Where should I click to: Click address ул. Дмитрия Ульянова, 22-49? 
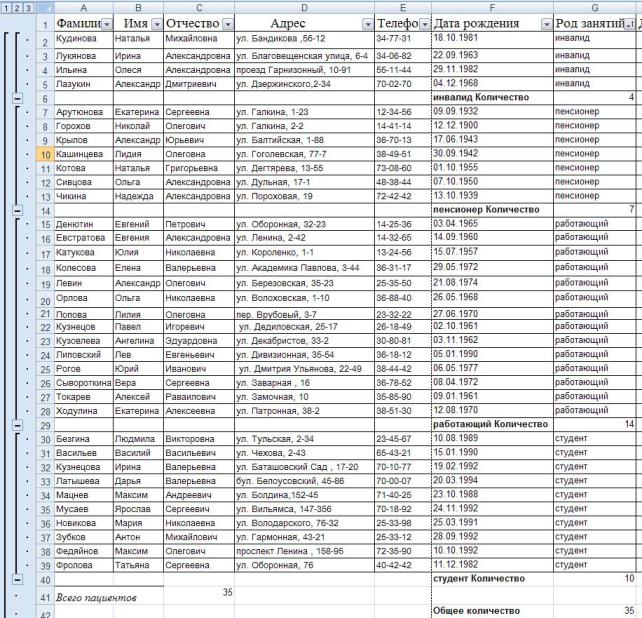(300, 369)
